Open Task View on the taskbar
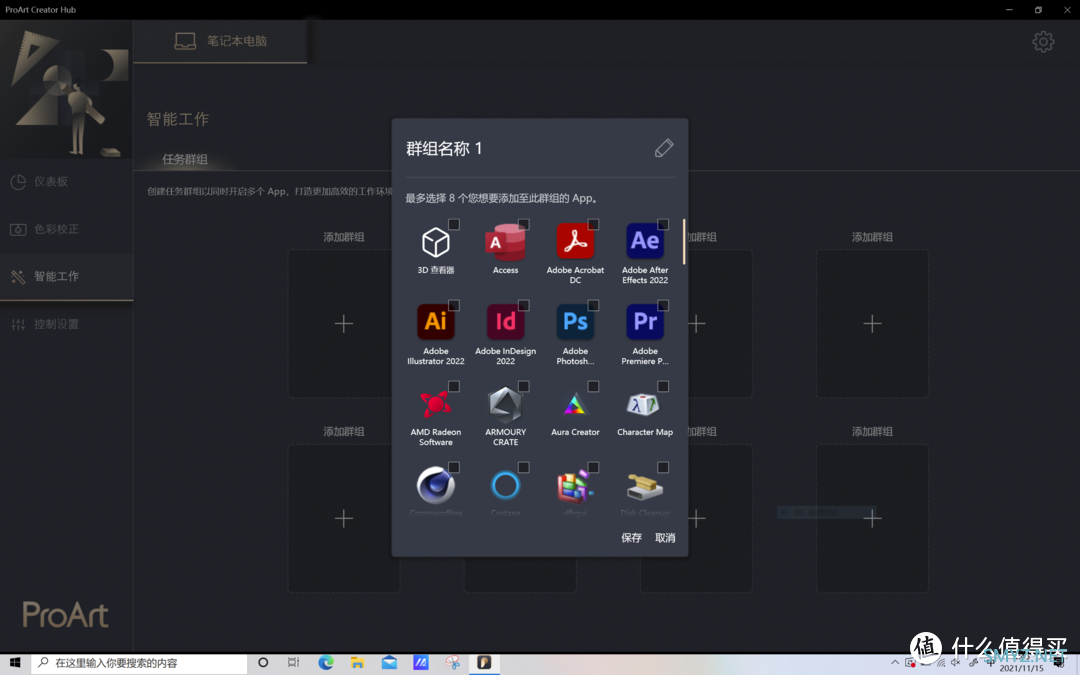The image size is (1080, 675). tap(293, 663)
